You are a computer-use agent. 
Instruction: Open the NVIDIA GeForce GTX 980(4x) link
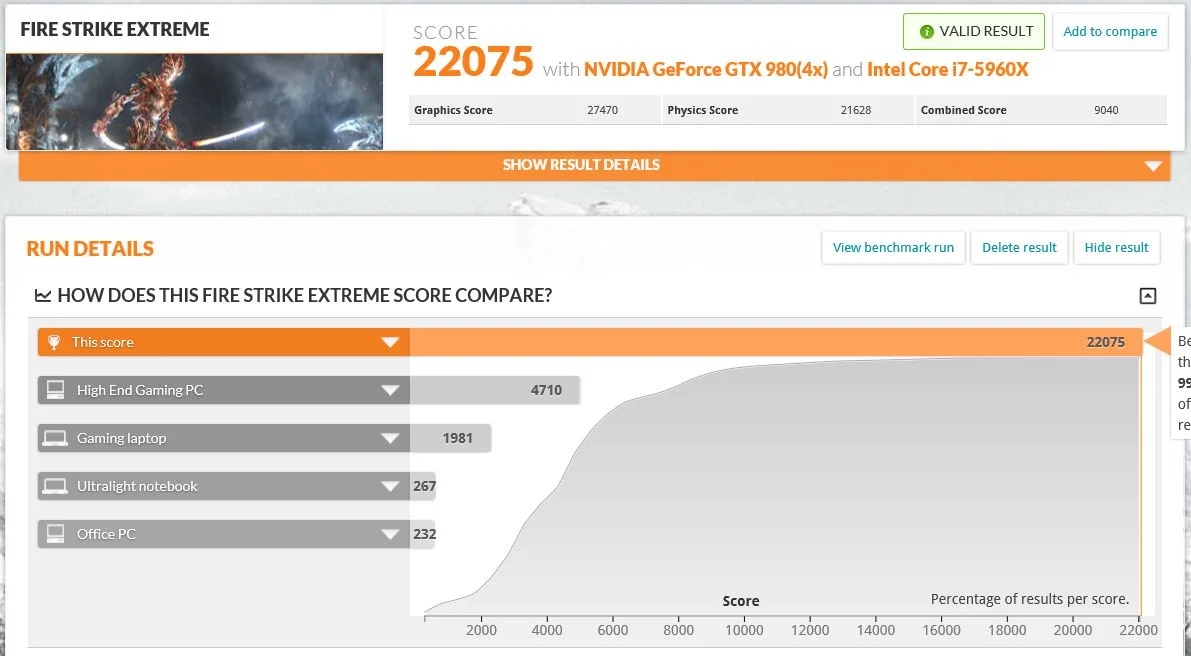click(706, 70)
